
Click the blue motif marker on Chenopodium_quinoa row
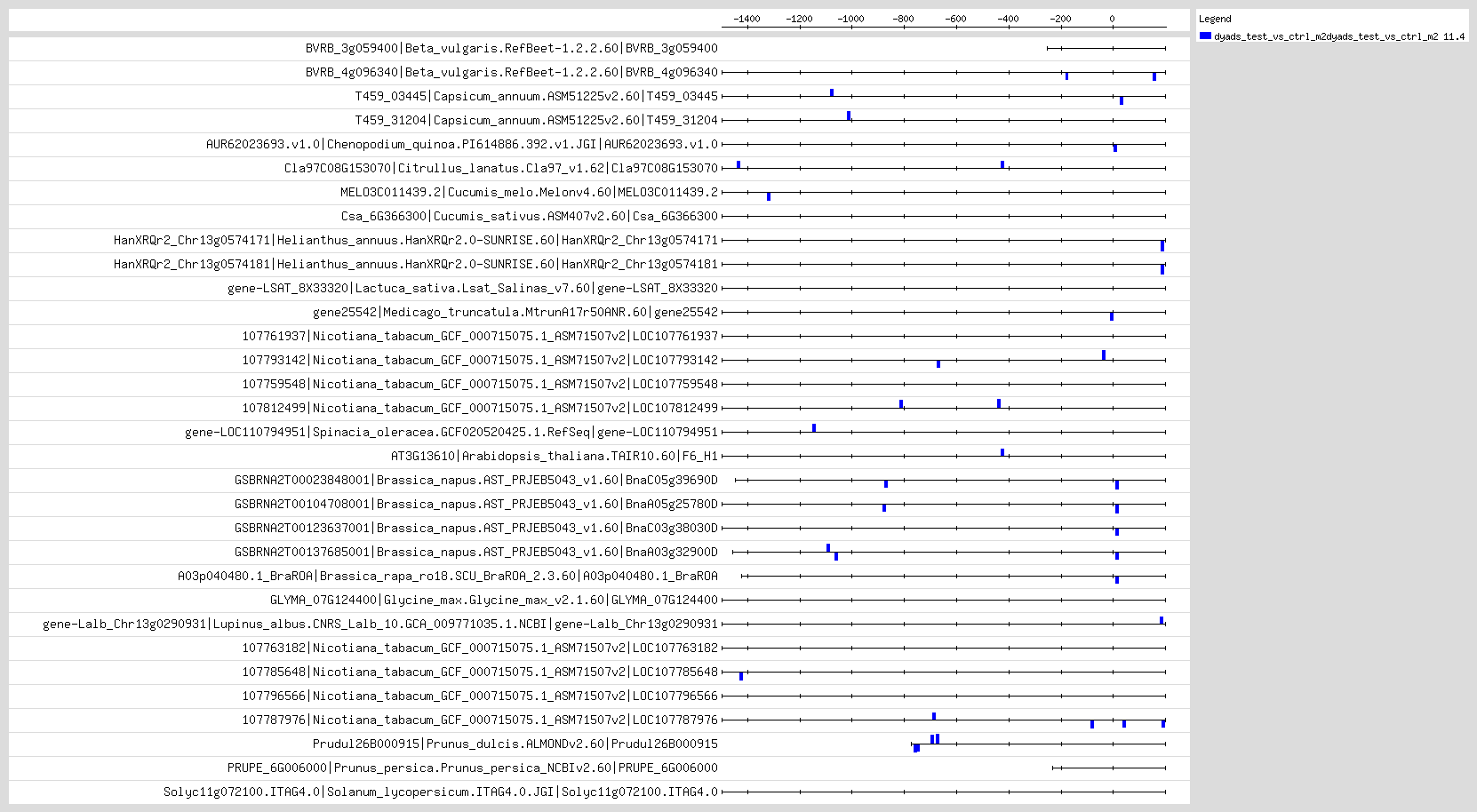tap(1115, 148)
